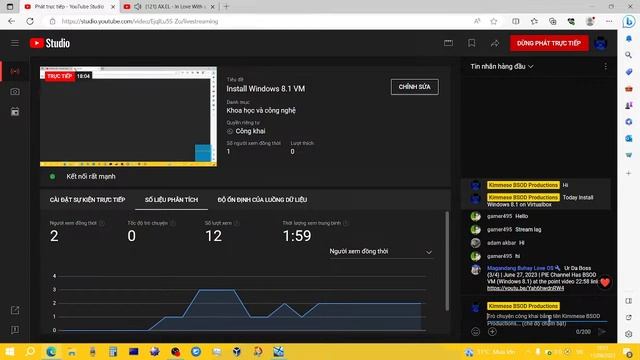
Task: Open Edge sidebar settings gear icon
Action: [x=629, y=334]
